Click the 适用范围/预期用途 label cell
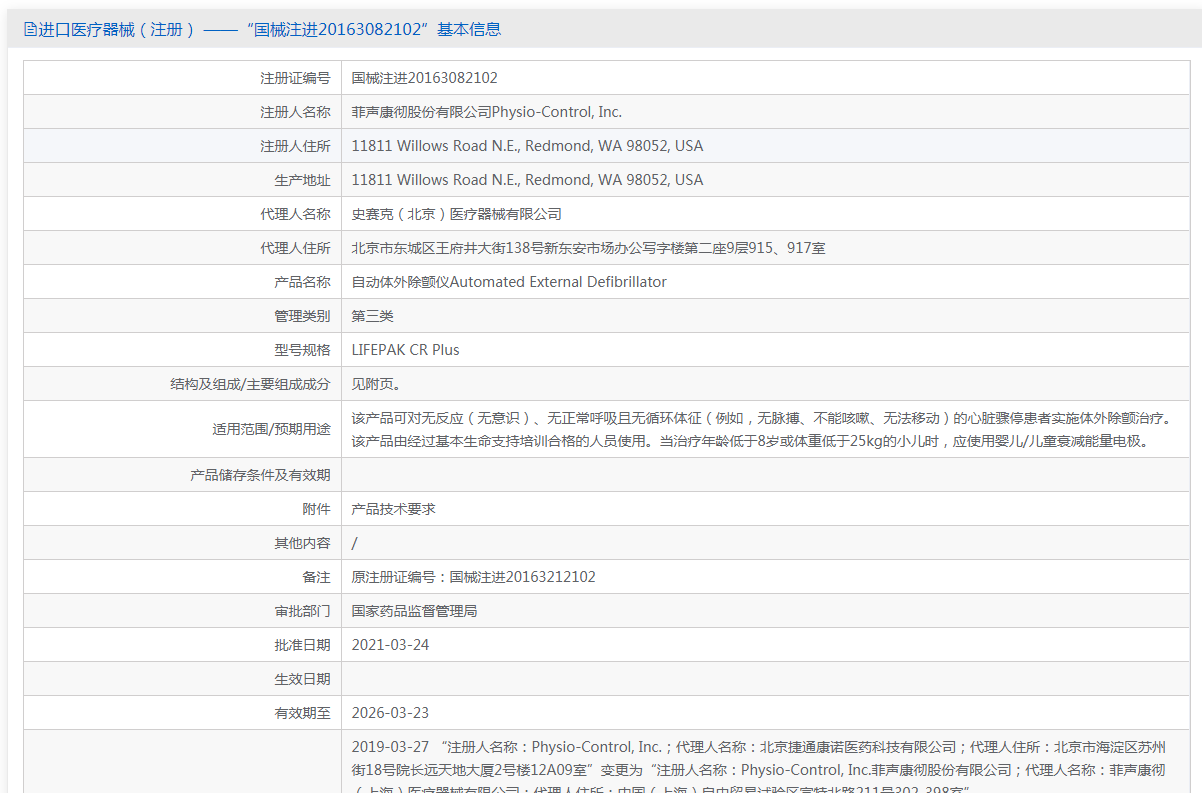1202x793 pixels. point(183,429)
